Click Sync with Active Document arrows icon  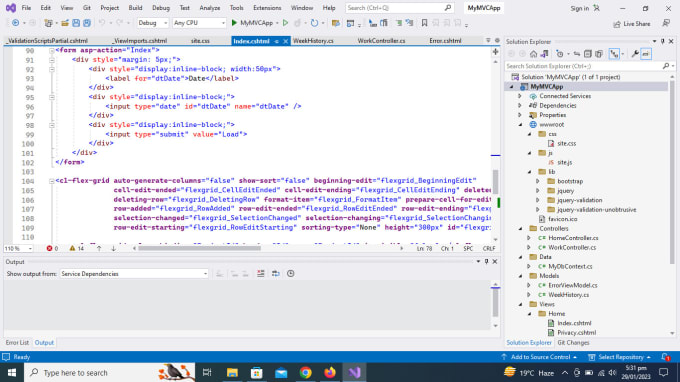(577, 54)
